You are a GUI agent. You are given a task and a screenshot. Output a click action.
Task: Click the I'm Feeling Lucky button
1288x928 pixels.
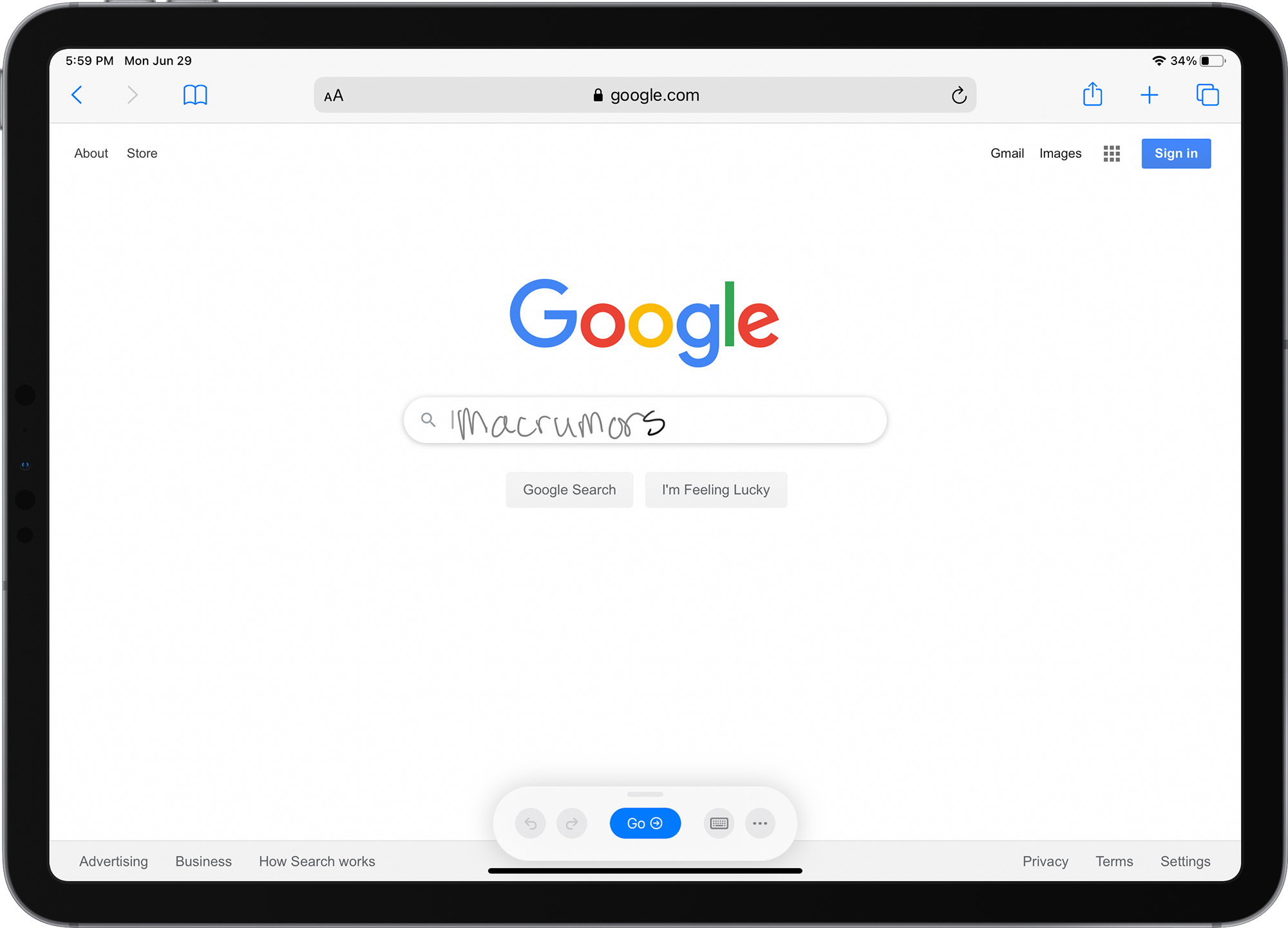coord(714,489)
